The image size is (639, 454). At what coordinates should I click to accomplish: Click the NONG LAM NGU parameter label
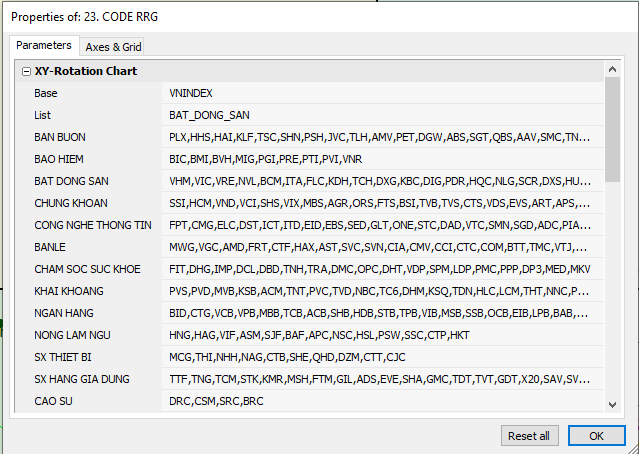tap(72, 335)
